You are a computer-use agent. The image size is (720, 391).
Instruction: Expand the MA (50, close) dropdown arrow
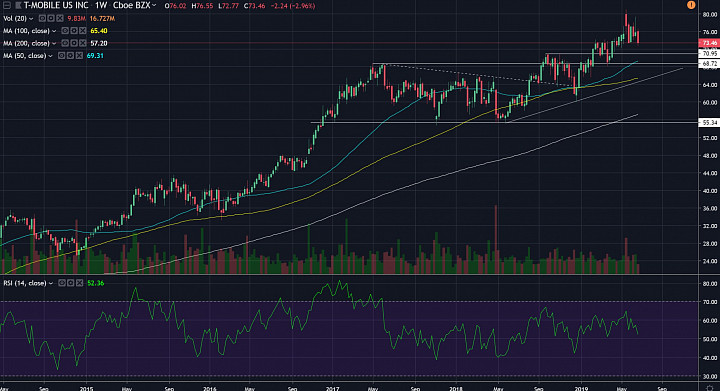pos(51,56)
